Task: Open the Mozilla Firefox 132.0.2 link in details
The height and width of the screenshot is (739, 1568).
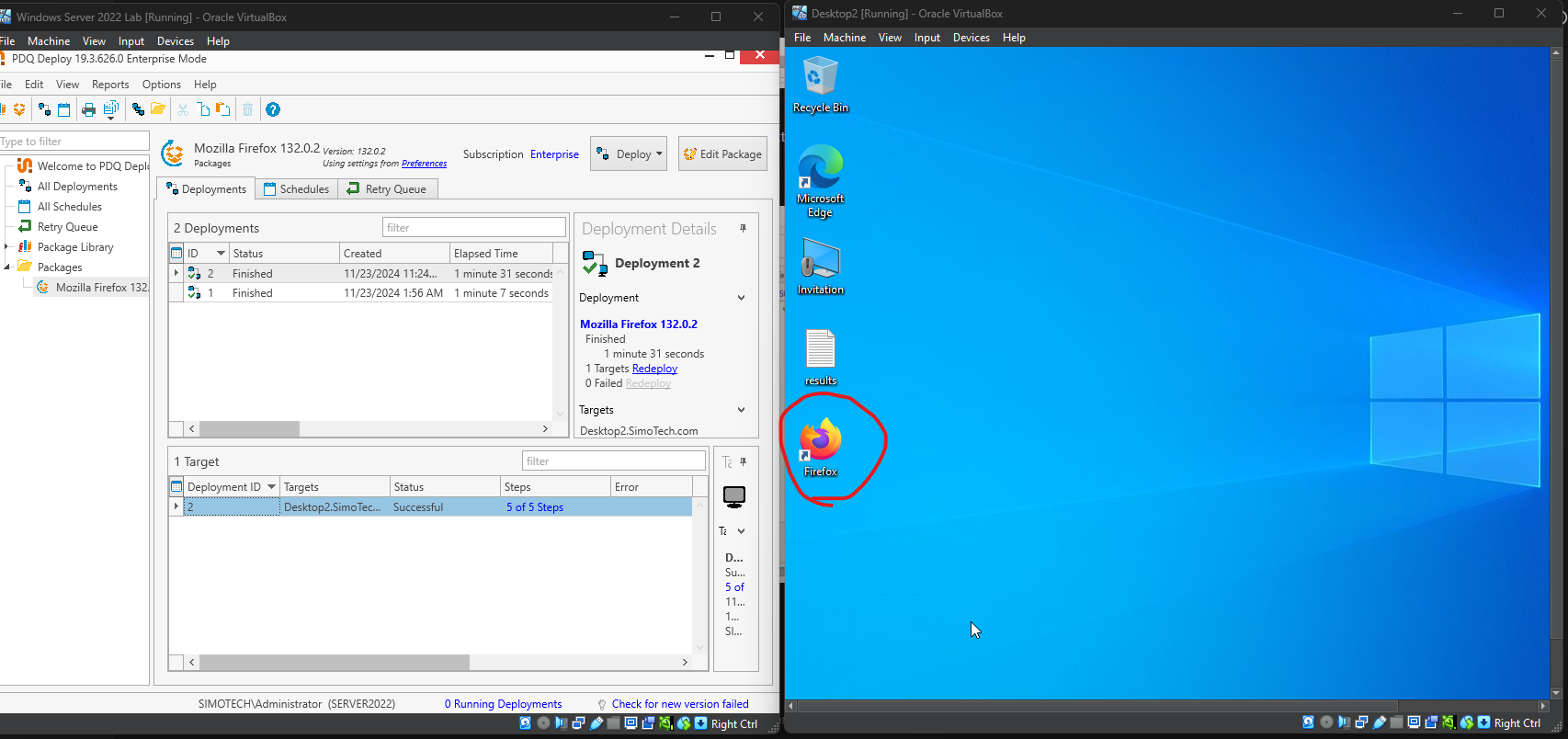Action: [639, 324]
